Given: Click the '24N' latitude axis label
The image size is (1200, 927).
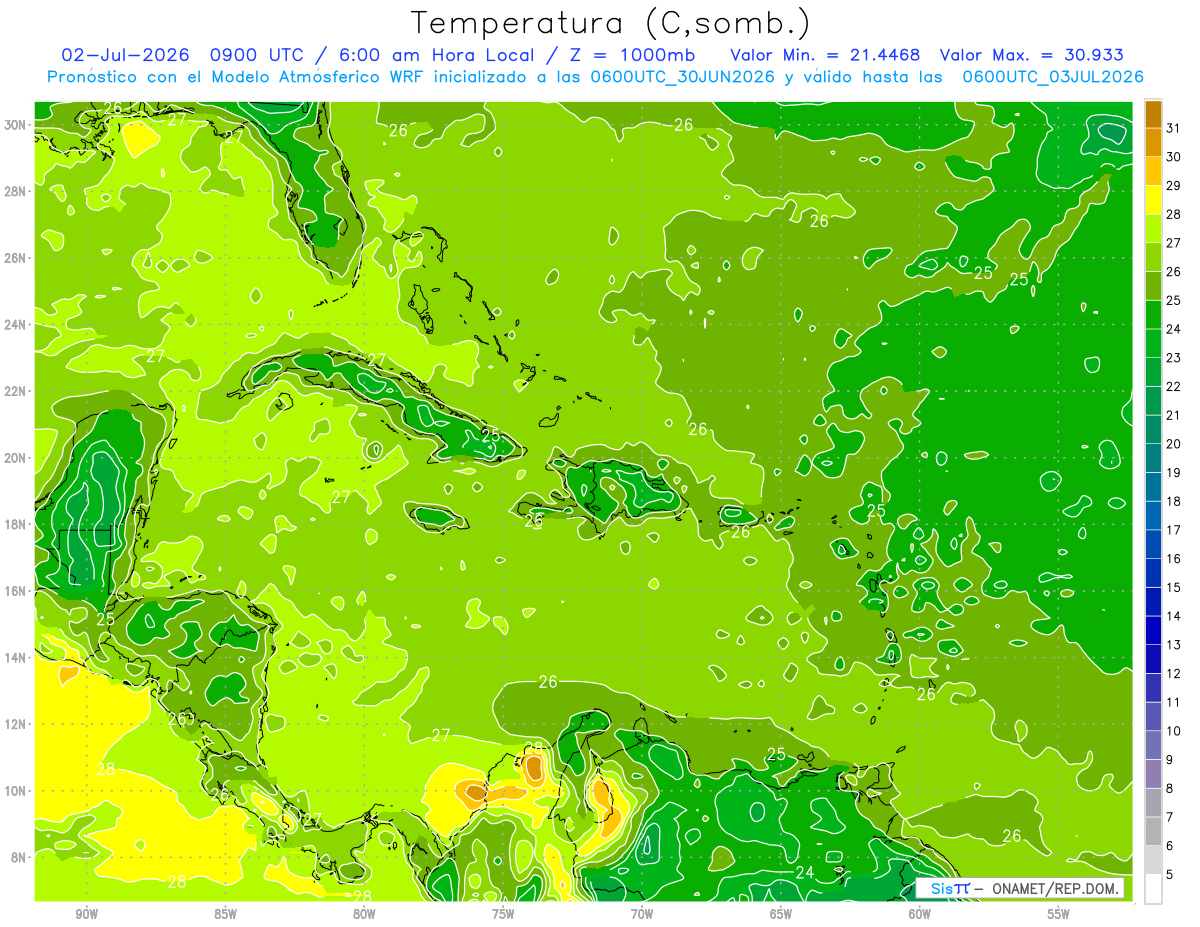Looking at the screenshot, I should (x=16, y=324).
